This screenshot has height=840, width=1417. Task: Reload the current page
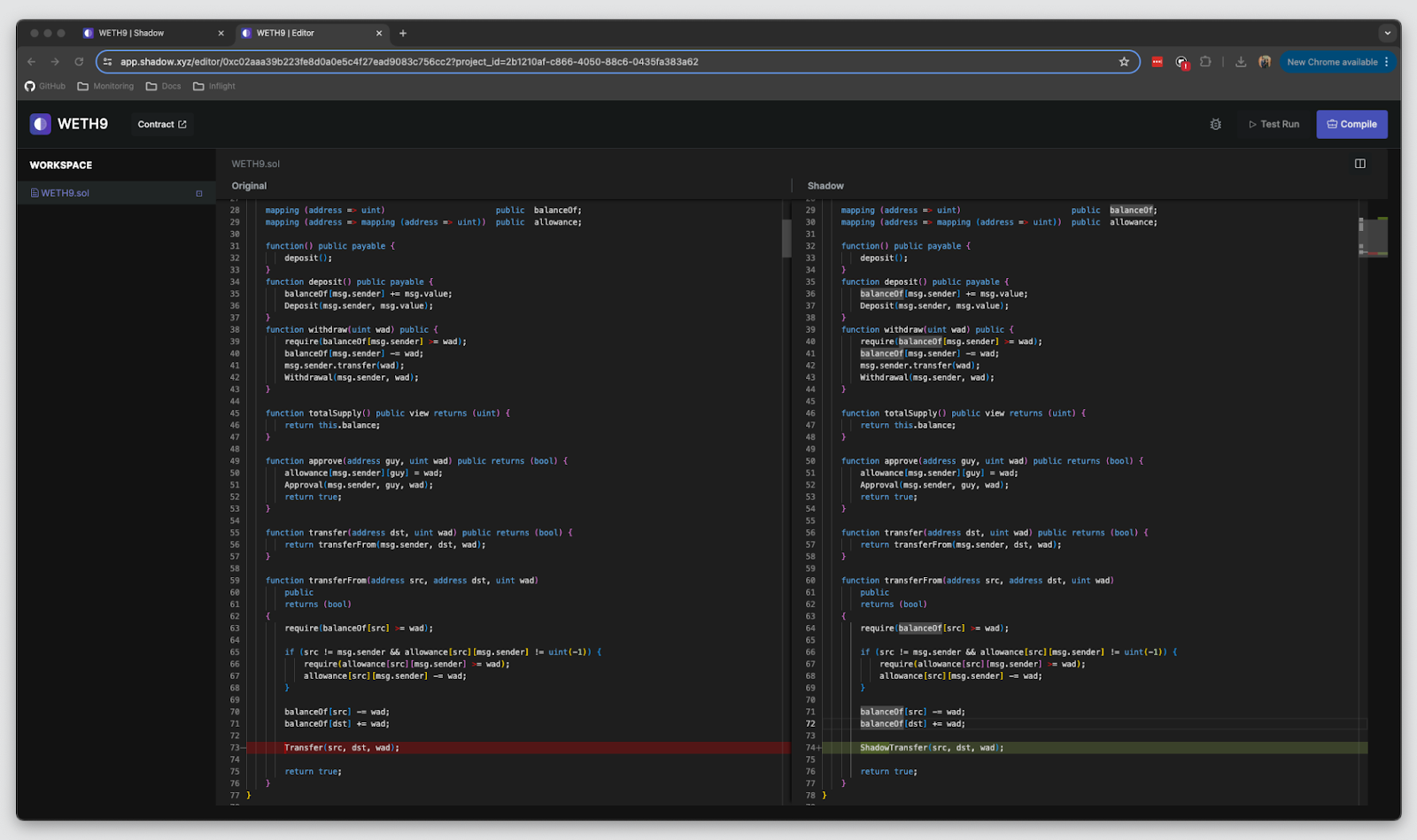click(79, 62)
